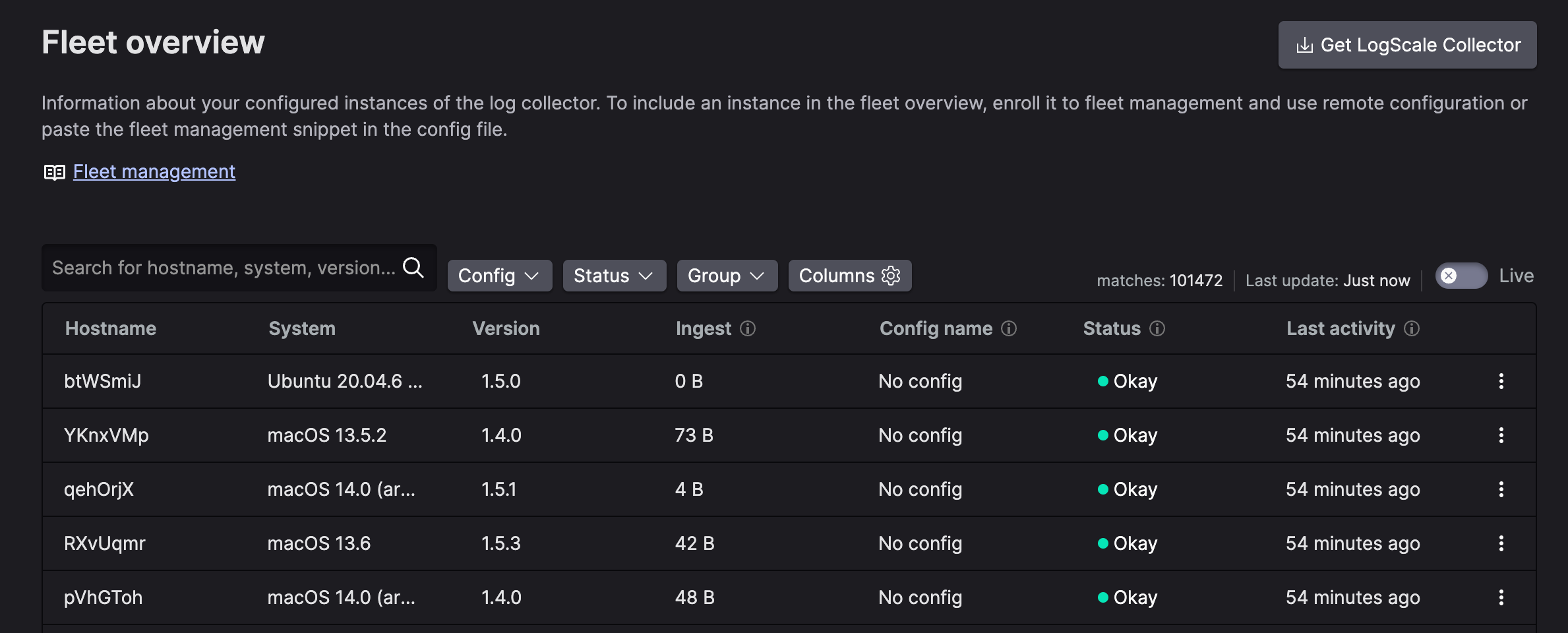1568x633 pixels.
Task: Open the Columns settings button
Action: click(x=849, y=276)
